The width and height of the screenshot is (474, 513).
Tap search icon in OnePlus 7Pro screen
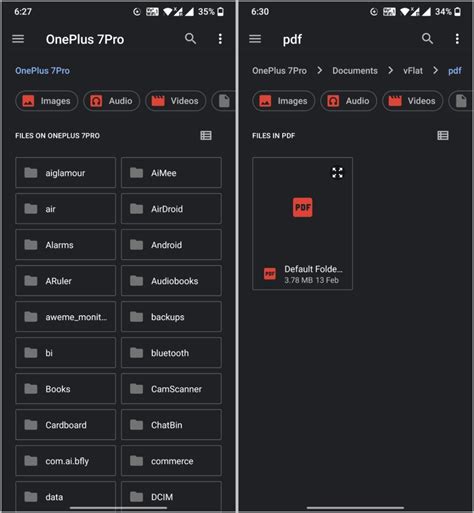pyautogui.click(x=190, y=39)
